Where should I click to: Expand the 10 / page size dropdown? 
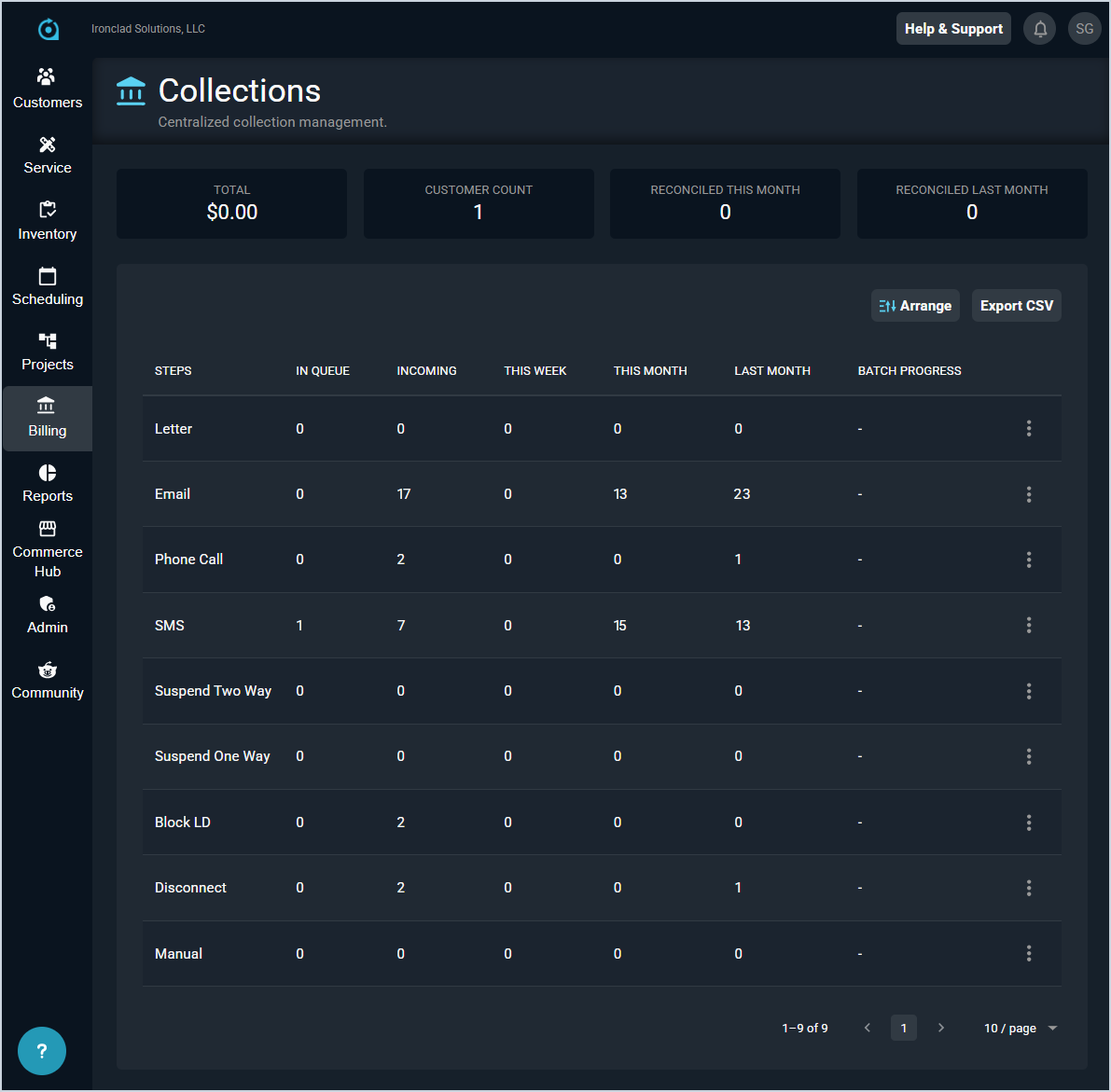point(1021,1028)
